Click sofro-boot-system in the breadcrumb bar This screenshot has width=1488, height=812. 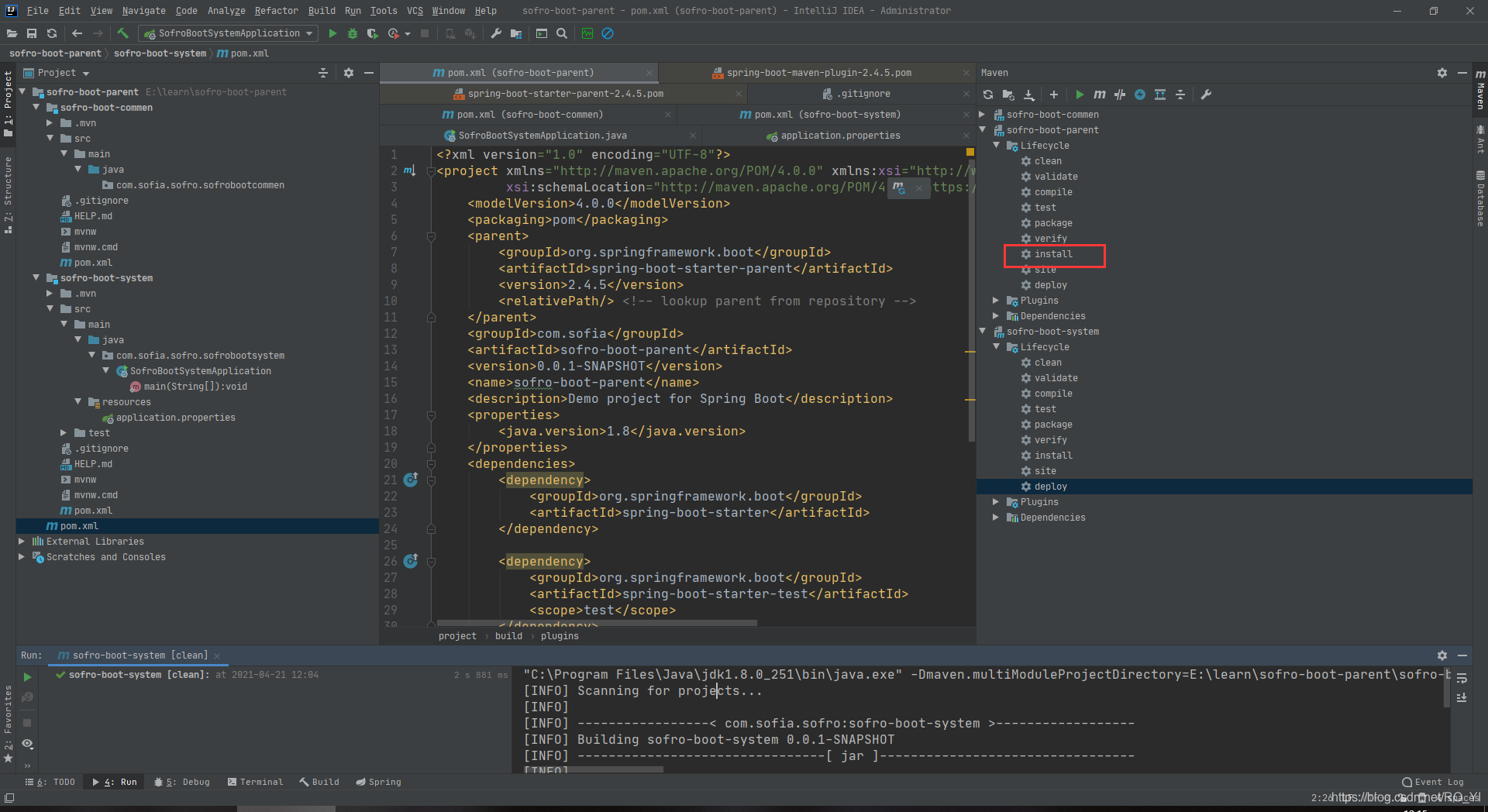[160, 53]
